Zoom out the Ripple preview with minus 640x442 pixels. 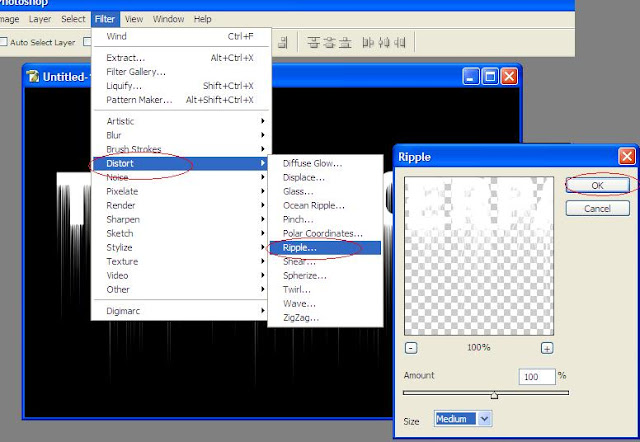411,348
